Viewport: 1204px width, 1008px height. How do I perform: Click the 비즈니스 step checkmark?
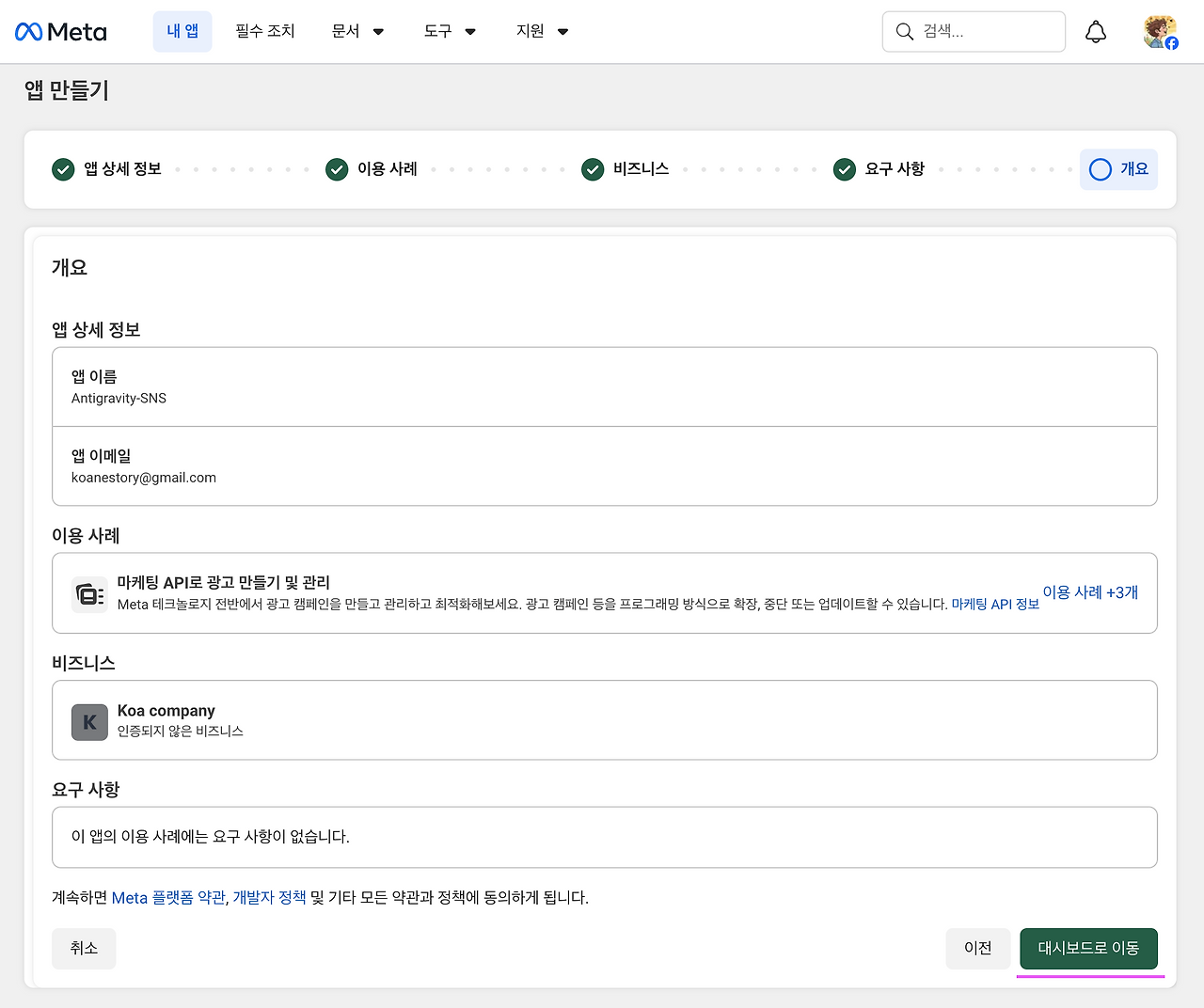(x=593, y=169)
